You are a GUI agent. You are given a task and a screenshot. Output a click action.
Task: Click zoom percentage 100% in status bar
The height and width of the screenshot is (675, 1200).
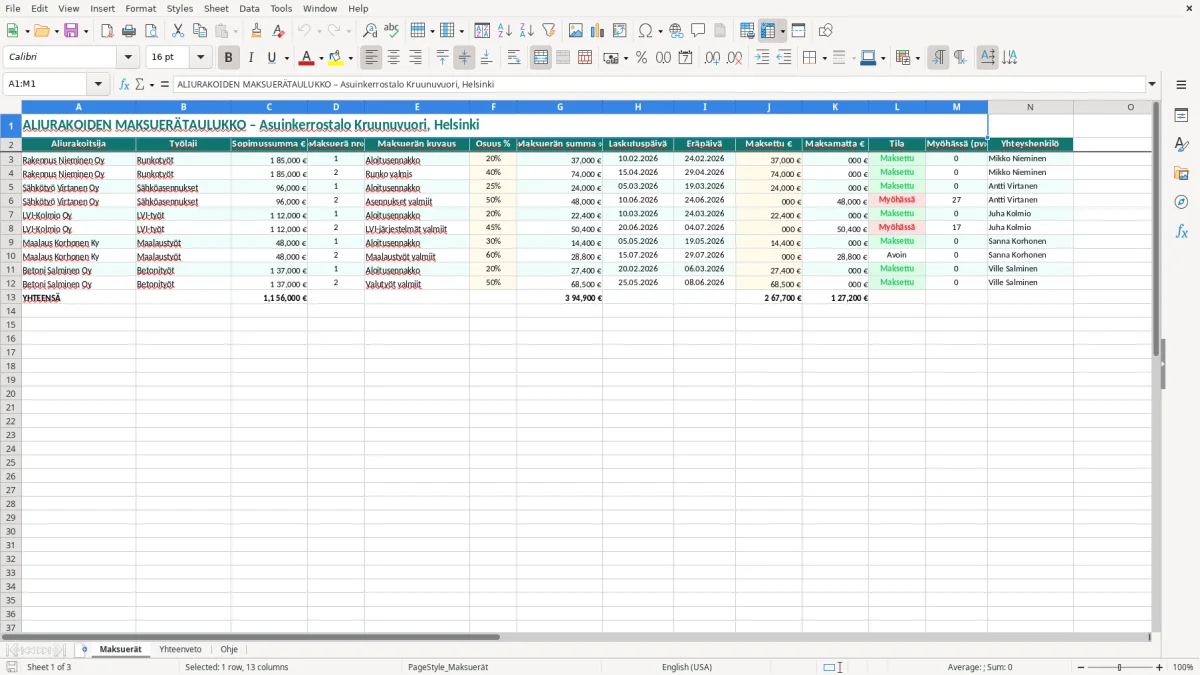[1183, 667]
